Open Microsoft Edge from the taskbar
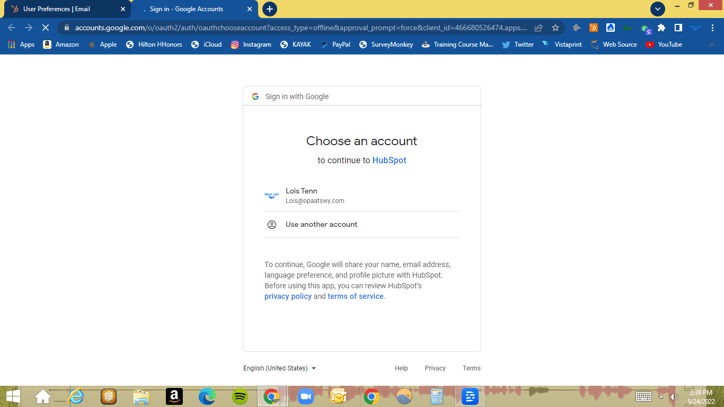 coord(207,397)
